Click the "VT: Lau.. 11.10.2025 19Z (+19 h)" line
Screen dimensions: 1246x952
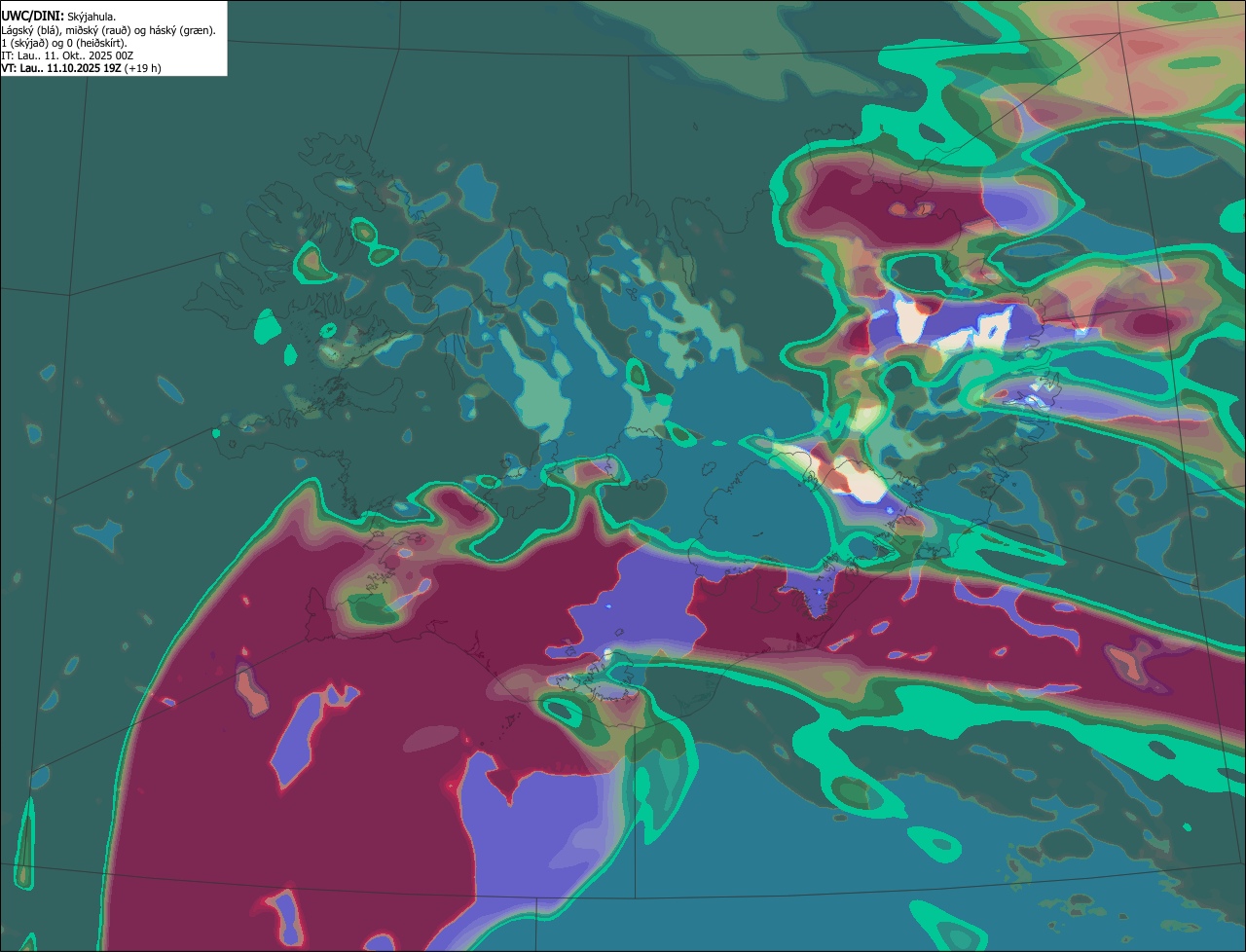click(81, 68)
